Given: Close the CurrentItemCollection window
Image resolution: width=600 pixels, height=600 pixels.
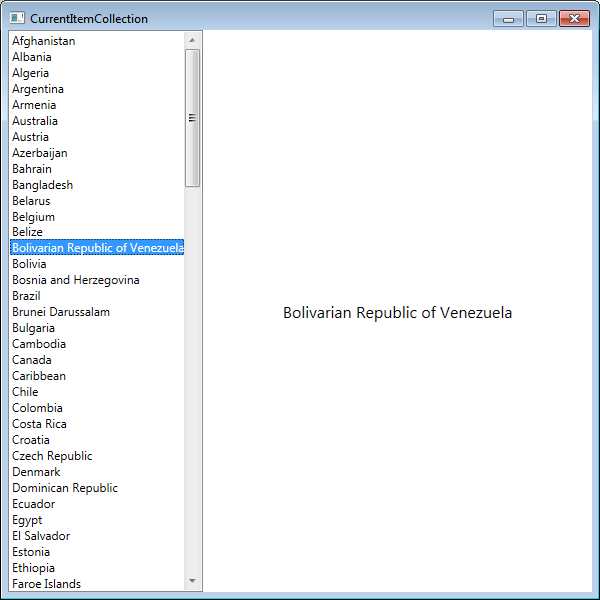Looking at the screenshot, I should 574,19.
